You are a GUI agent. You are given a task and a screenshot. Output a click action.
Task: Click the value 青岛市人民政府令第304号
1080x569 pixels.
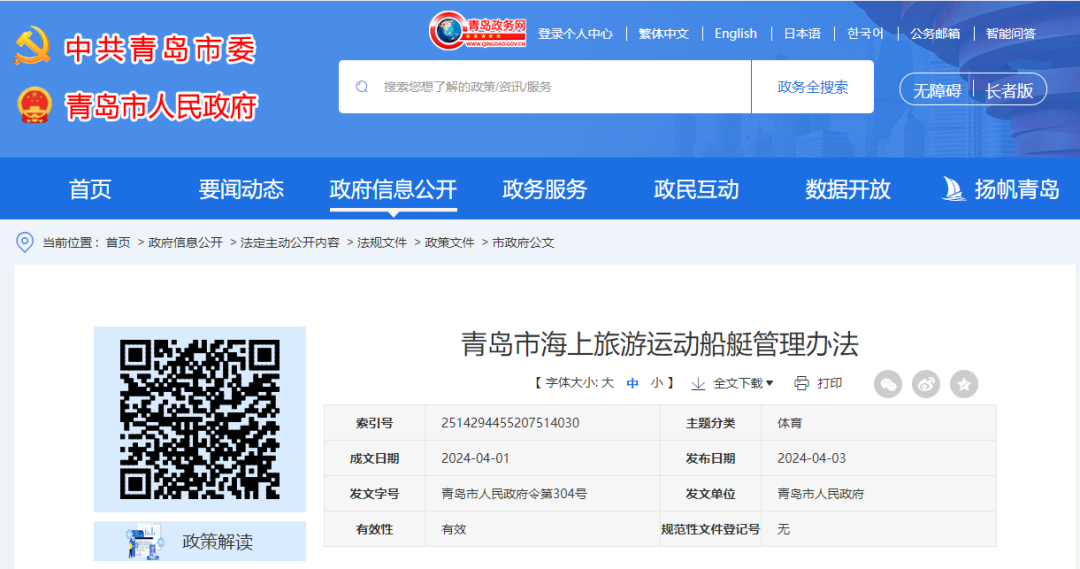[x=514, y=494]
